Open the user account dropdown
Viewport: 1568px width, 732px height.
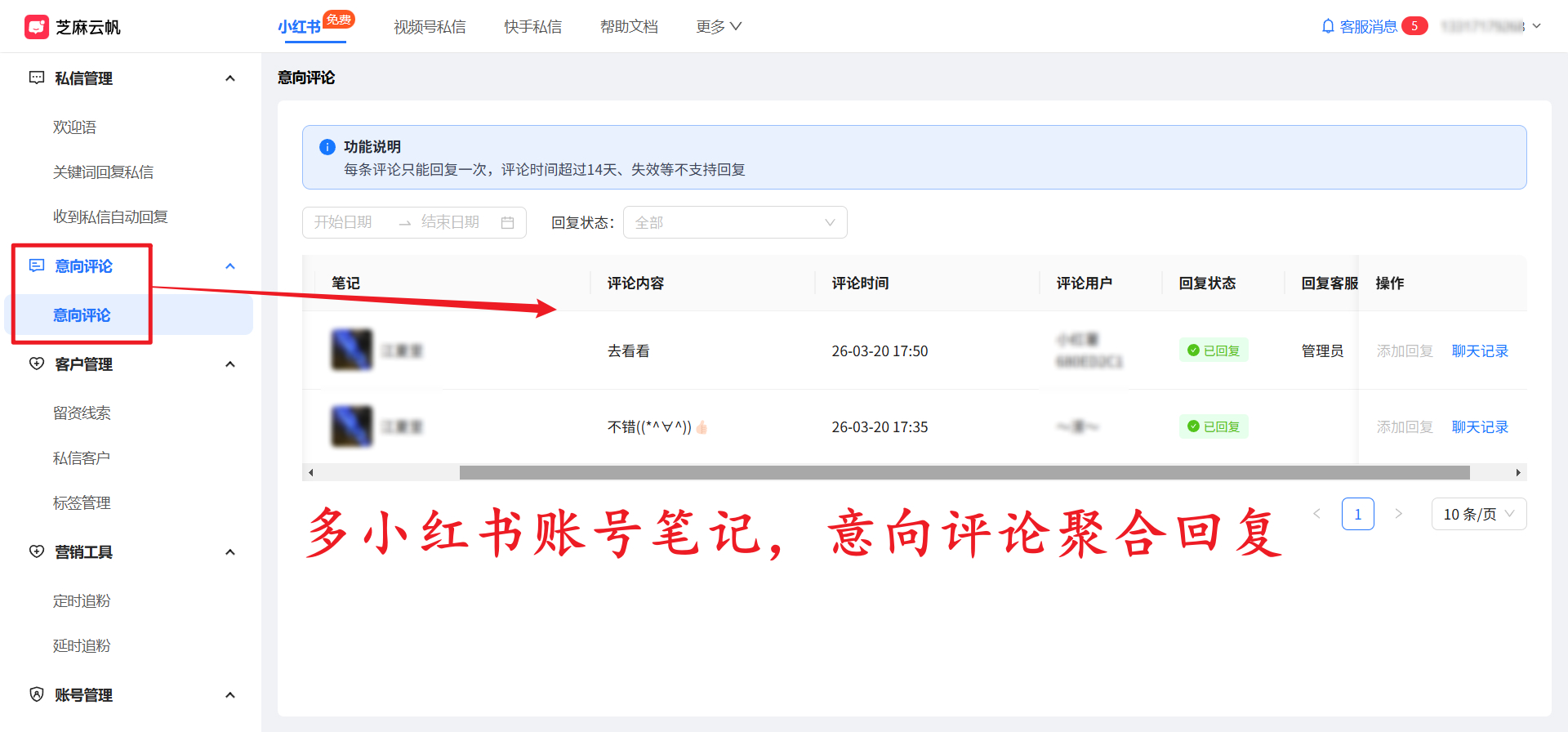coord(1491,26)
